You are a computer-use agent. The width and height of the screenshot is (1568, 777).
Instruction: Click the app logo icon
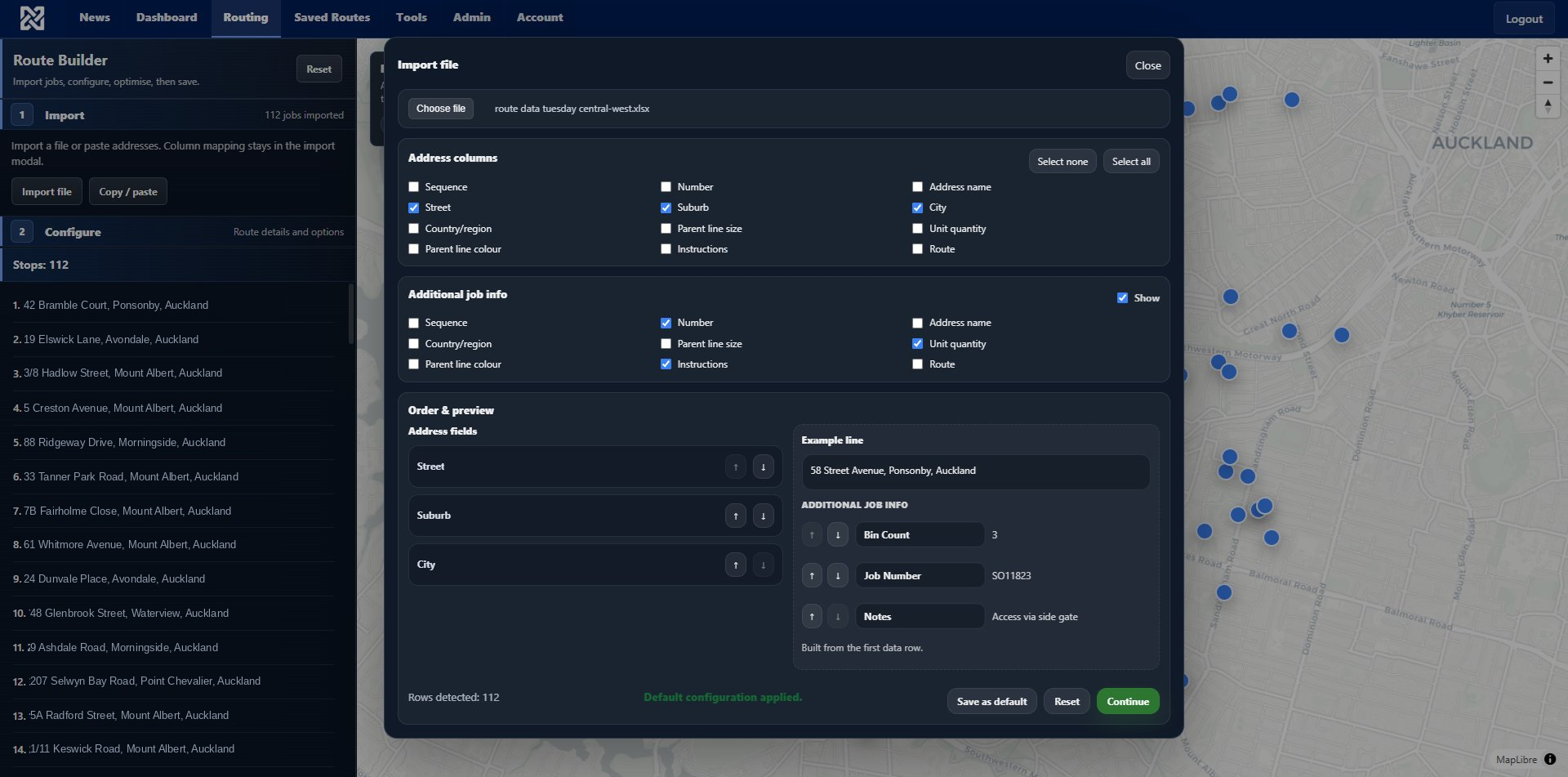point(32,17)
